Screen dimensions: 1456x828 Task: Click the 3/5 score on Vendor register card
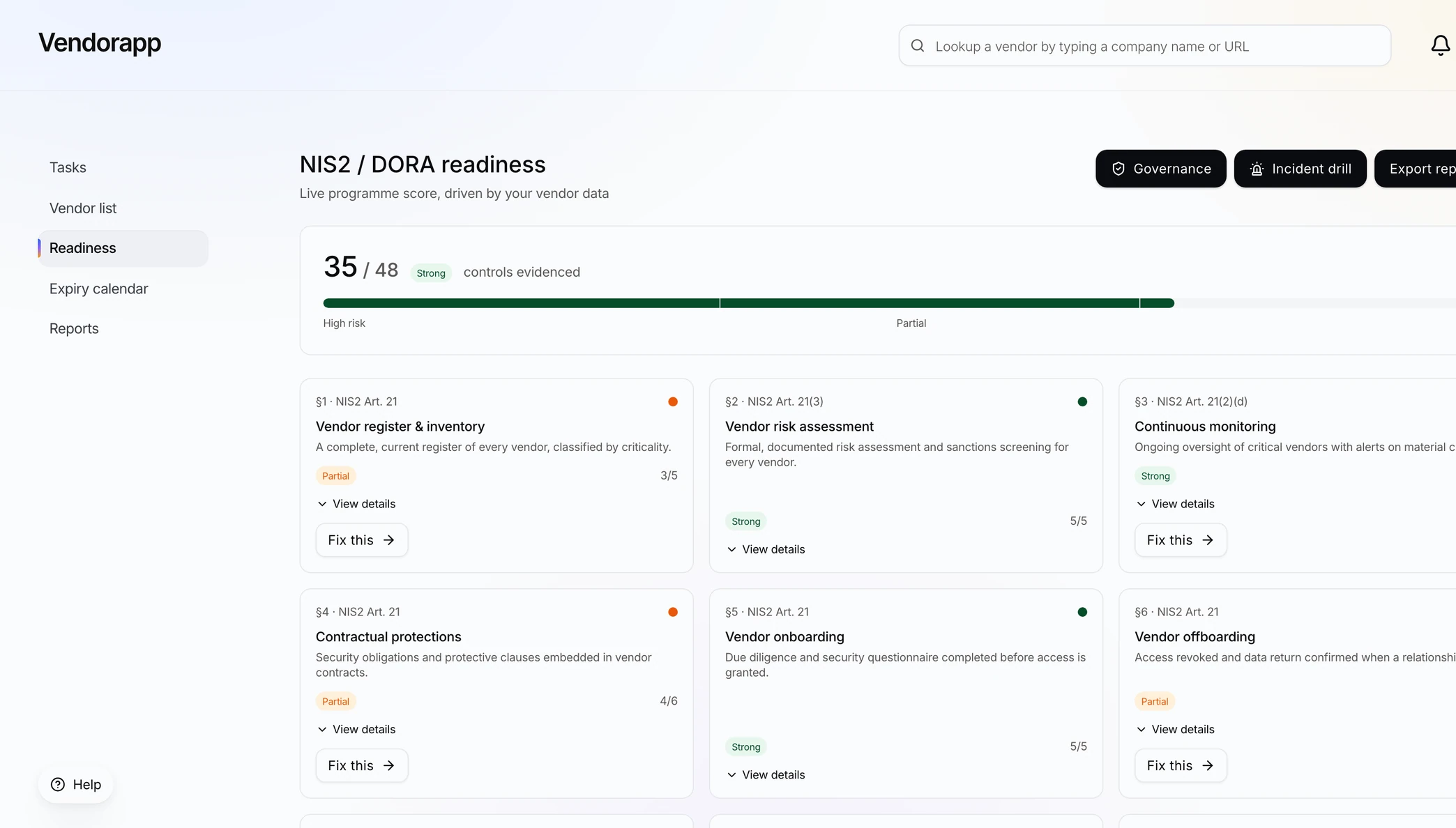point(669,475)
